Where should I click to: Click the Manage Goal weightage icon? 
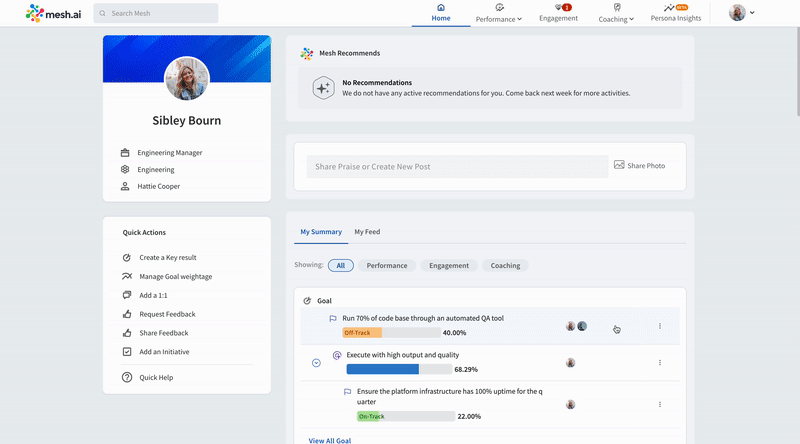[x=126, y=276]
